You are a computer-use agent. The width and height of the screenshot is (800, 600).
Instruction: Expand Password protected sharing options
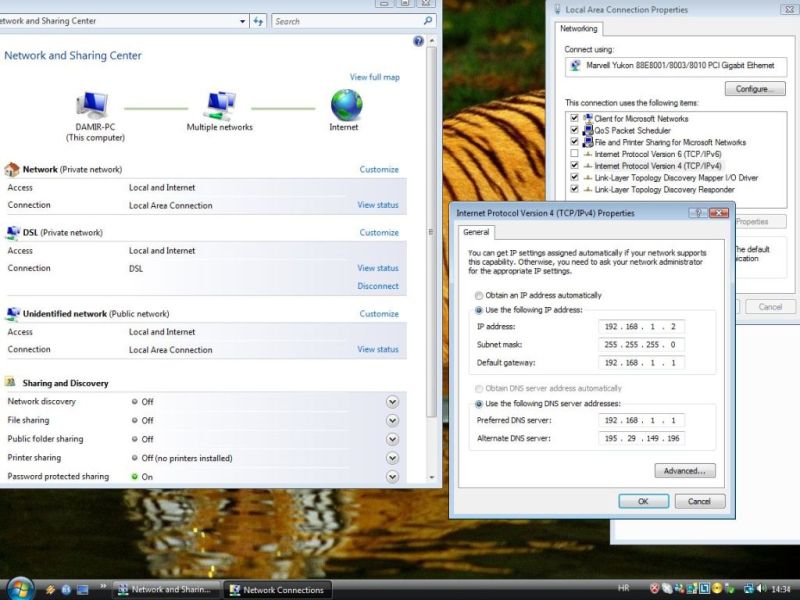(392, 477)
